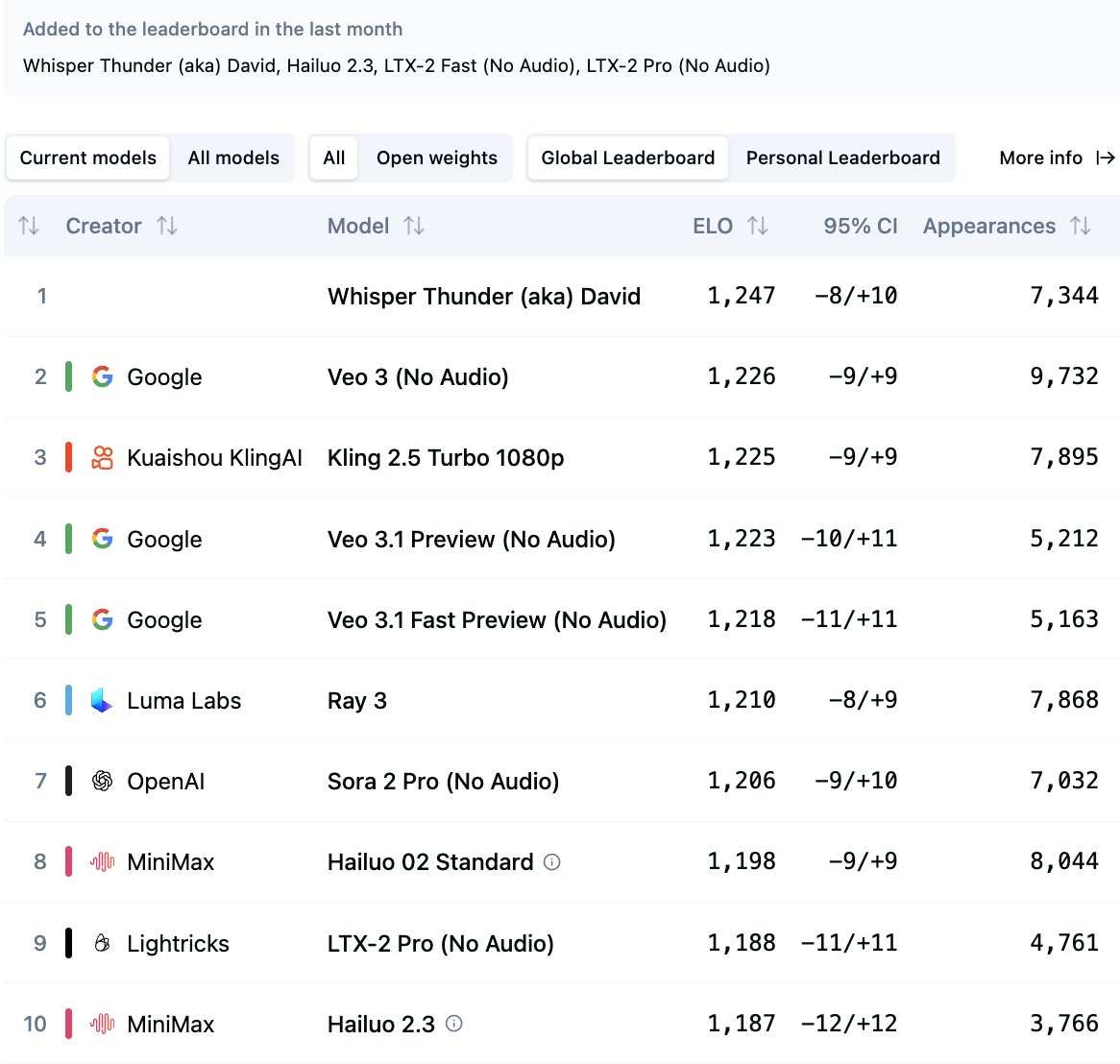Click info icon beside Hailuo 2.3
This screenshot has width=1120, height=1064.
(x=454, y=1024)
